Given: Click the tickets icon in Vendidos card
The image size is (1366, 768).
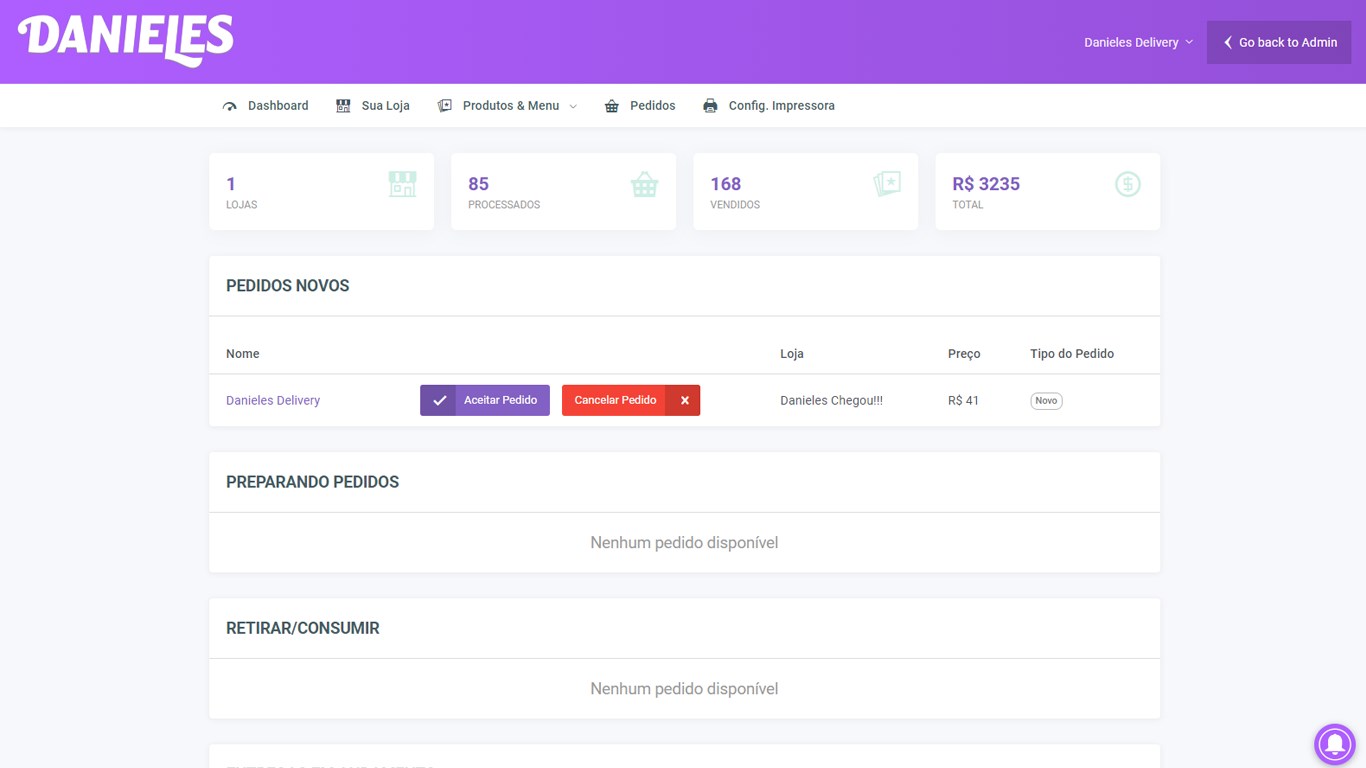Looking at the screenshot, I should pyautogui.click(x=887, y=184).
